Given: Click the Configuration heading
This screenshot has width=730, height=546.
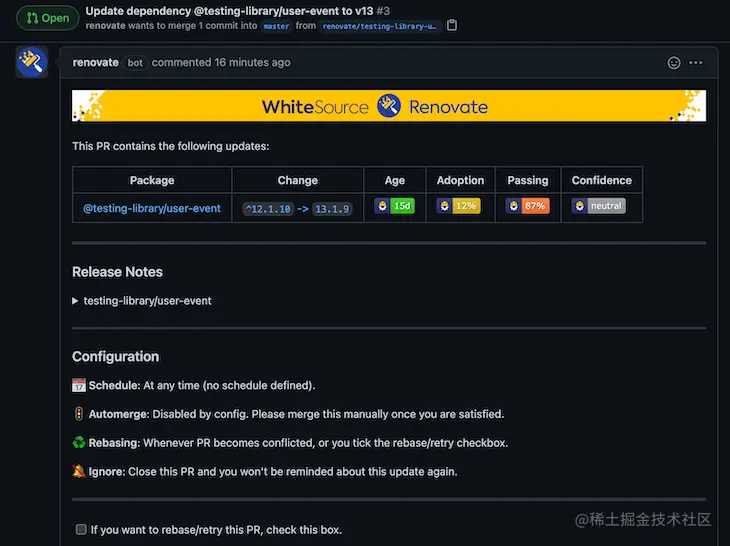Looking at the screenshot, I should tap(115, 357).
